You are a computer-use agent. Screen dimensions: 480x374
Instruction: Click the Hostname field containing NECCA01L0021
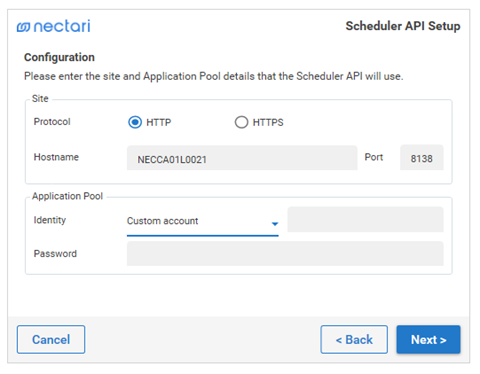click(242, 158)
